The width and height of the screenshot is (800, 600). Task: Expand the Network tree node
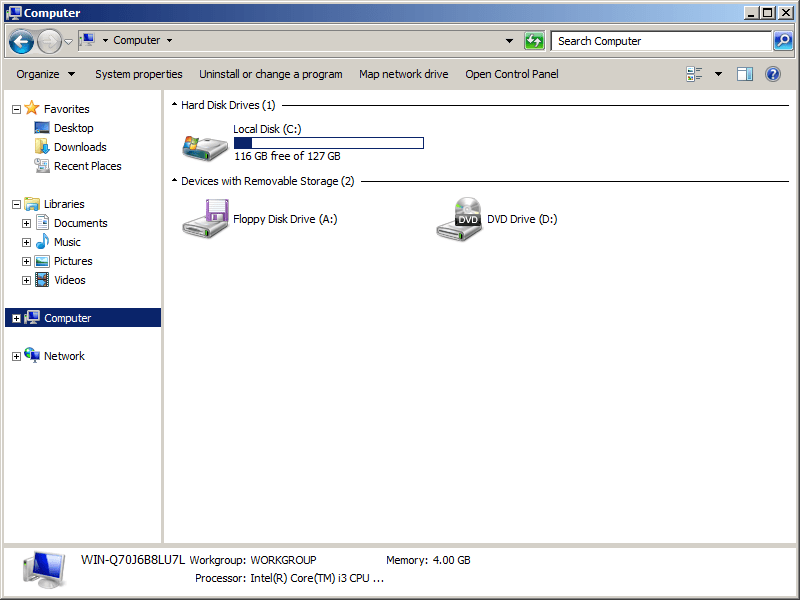click(16, 357)
